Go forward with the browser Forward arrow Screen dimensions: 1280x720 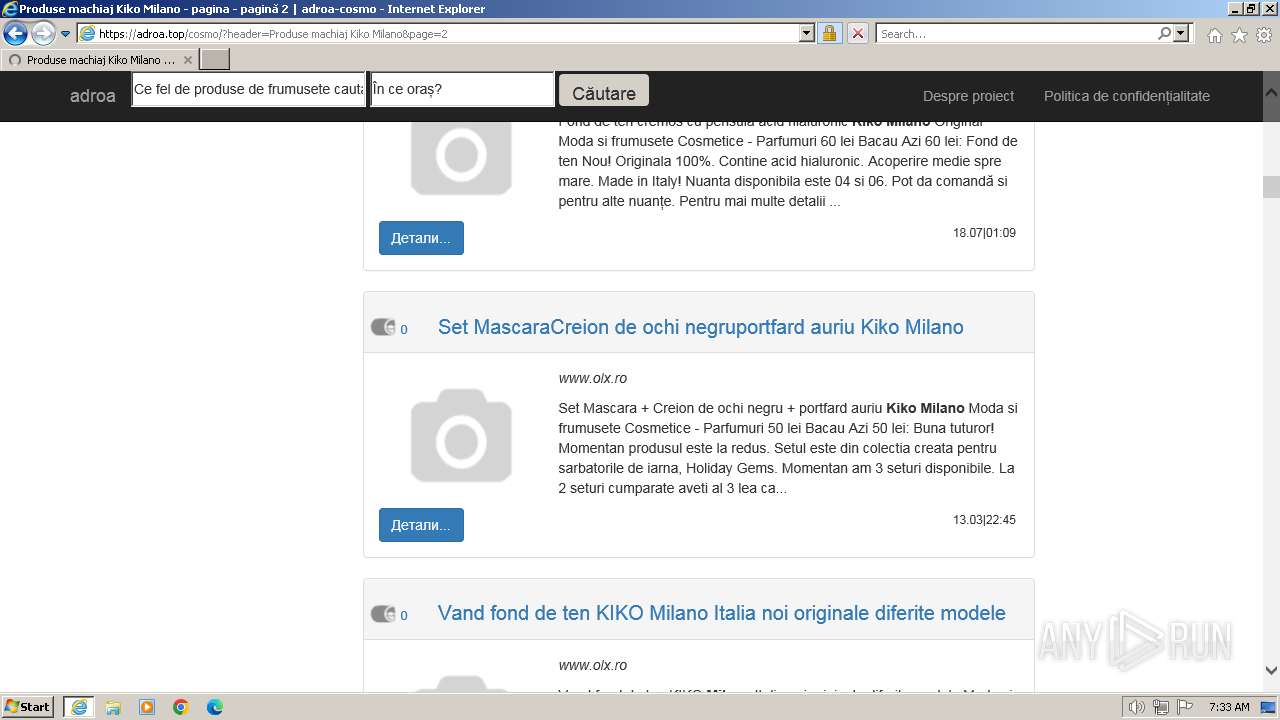(x=42, y=33)
